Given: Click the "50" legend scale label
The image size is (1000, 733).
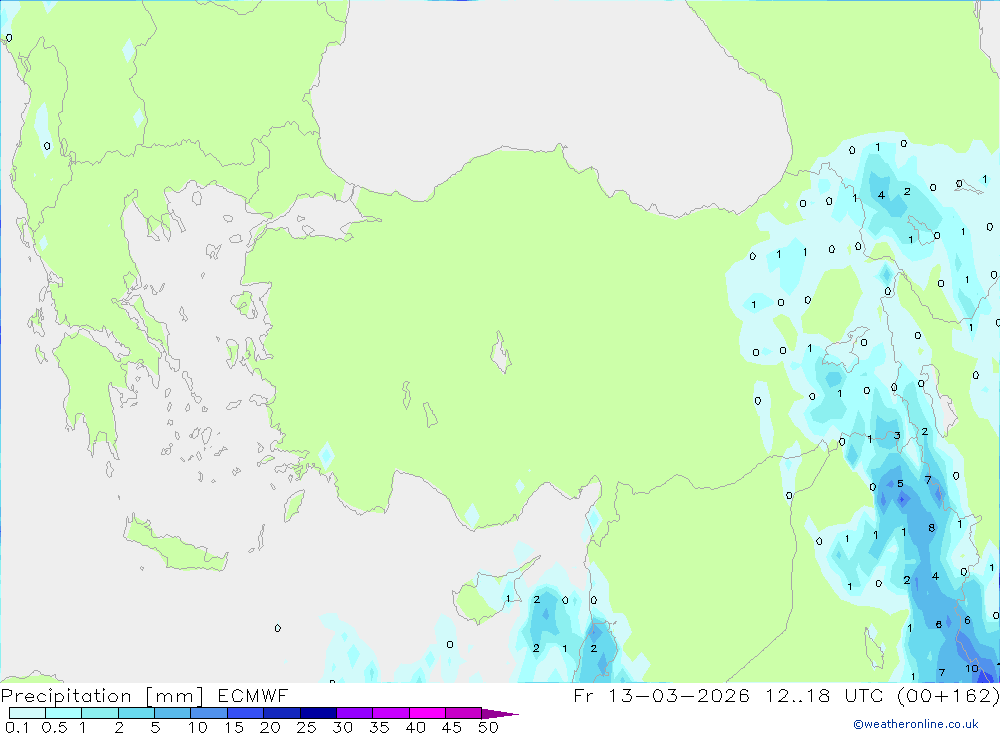Looking at the screenshot, I should pyautogui.click(x=488, y=727).
